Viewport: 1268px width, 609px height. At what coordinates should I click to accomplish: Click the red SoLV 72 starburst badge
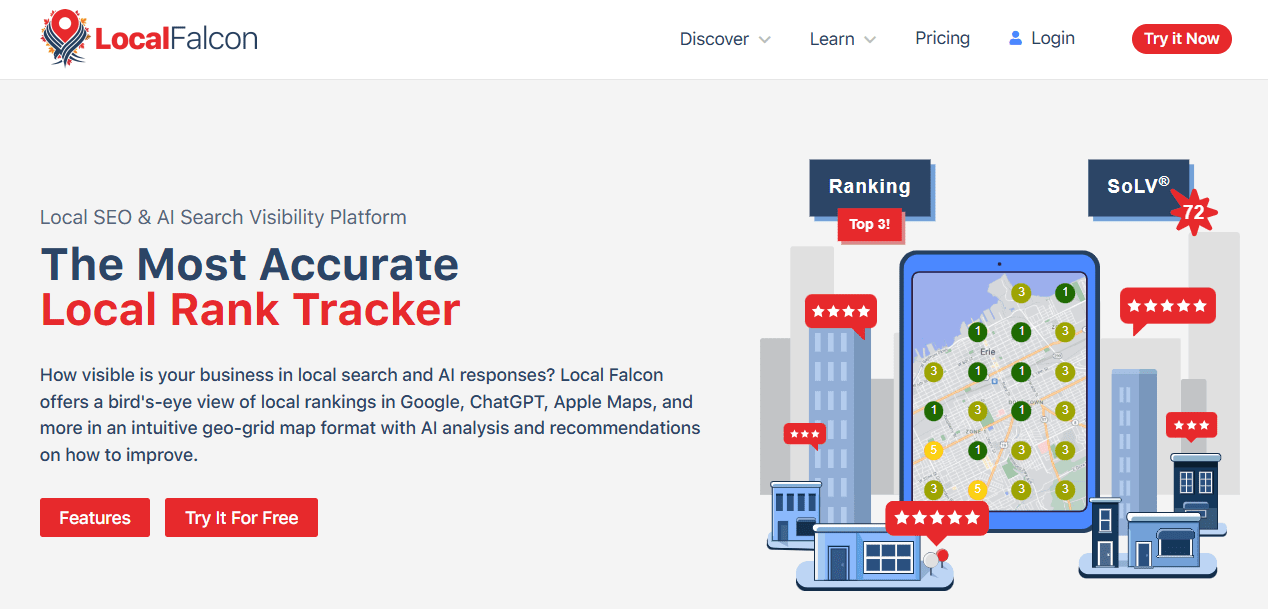pos(1193,212)
